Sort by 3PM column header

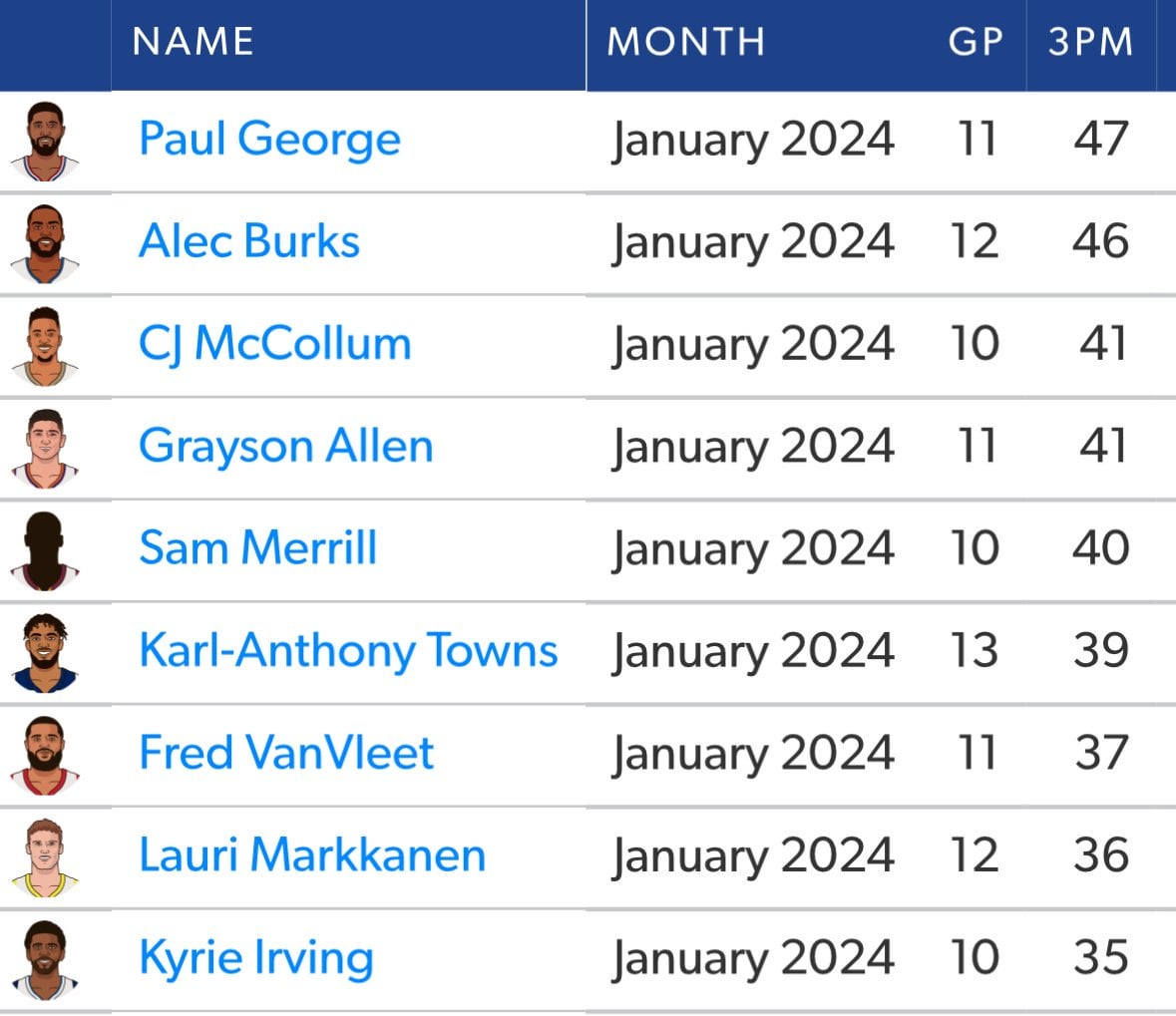tap(1091, 42)
